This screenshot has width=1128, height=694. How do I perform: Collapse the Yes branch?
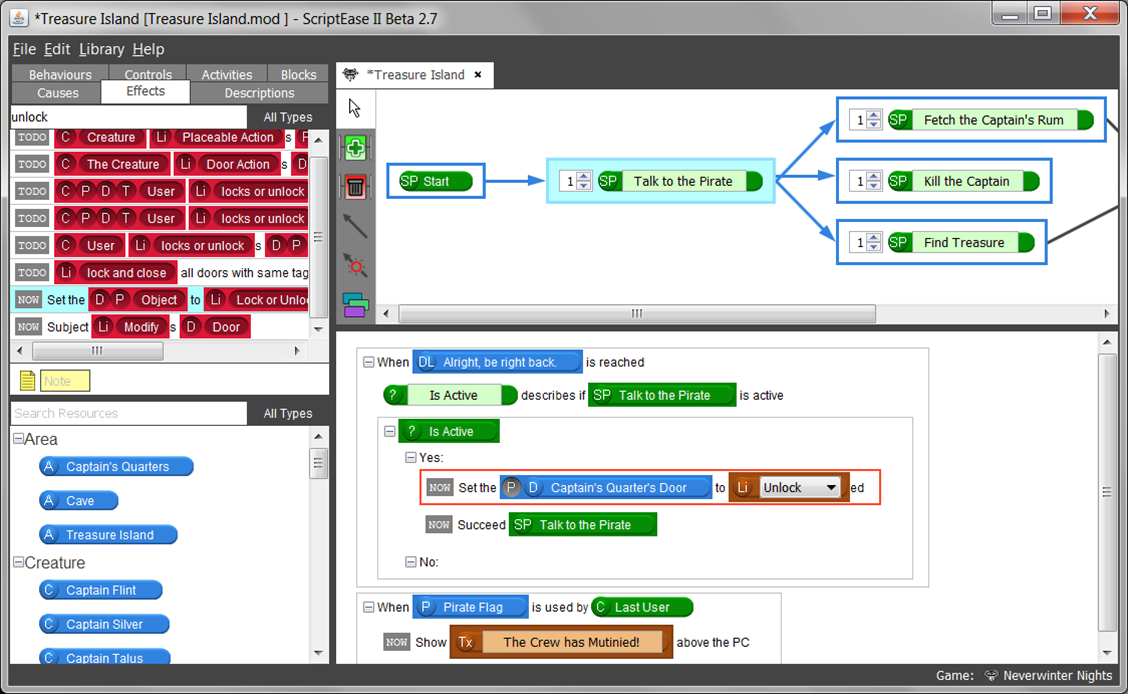click(410, 457)
